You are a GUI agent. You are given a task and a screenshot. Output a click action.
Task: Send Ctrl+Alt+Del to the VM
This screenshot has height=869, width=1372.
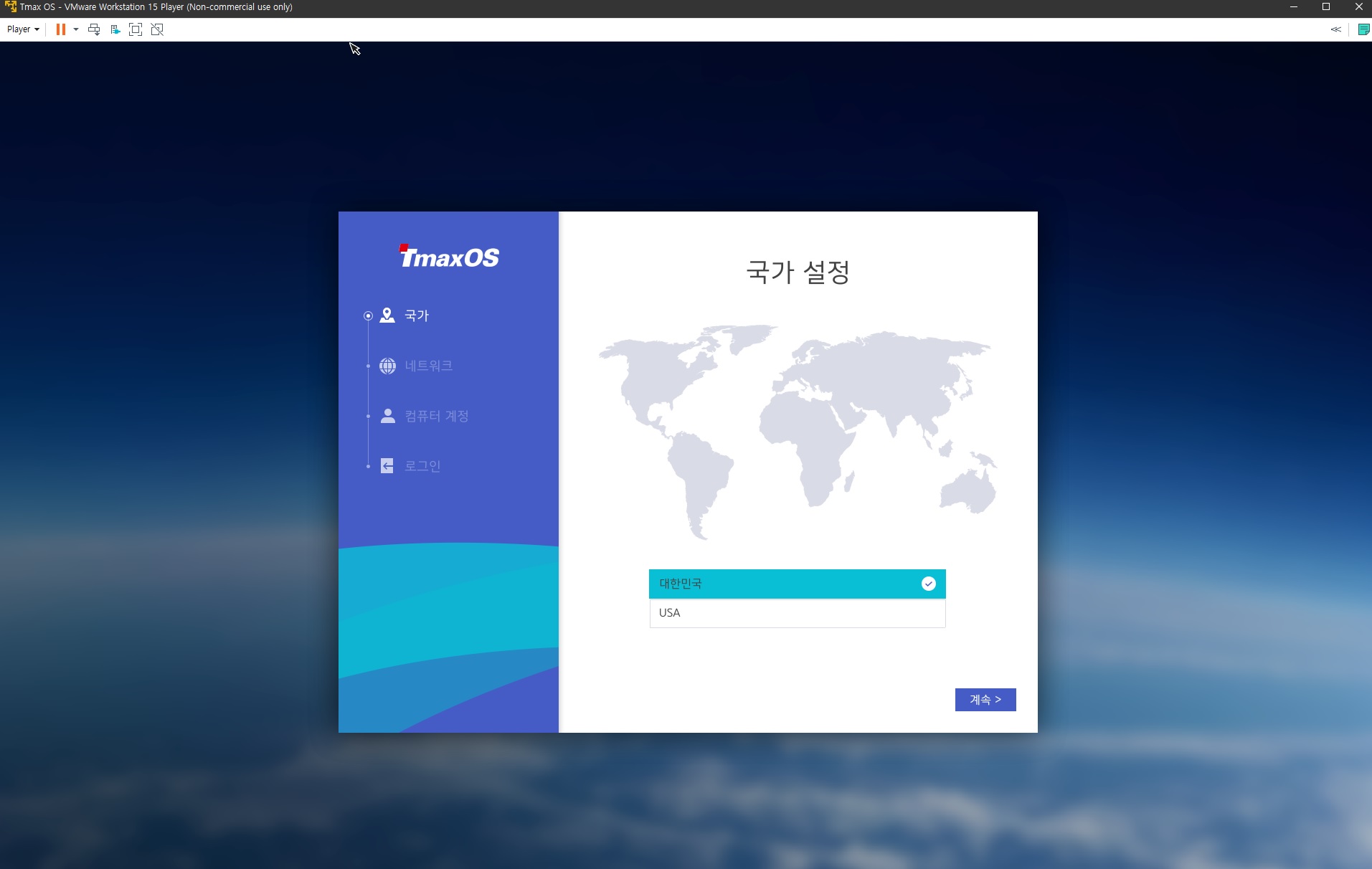click(94, 29)
